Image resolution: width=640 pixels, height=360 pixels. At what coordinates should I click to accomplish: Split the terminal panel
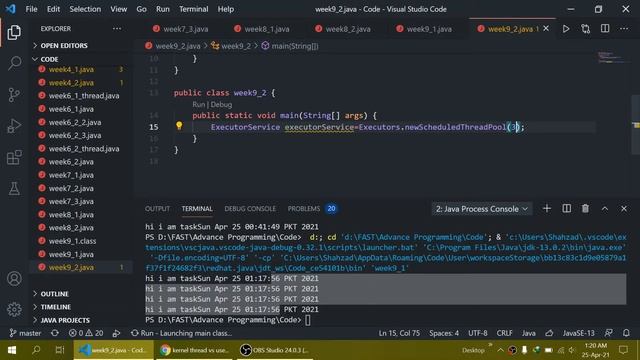click(567, 209)
